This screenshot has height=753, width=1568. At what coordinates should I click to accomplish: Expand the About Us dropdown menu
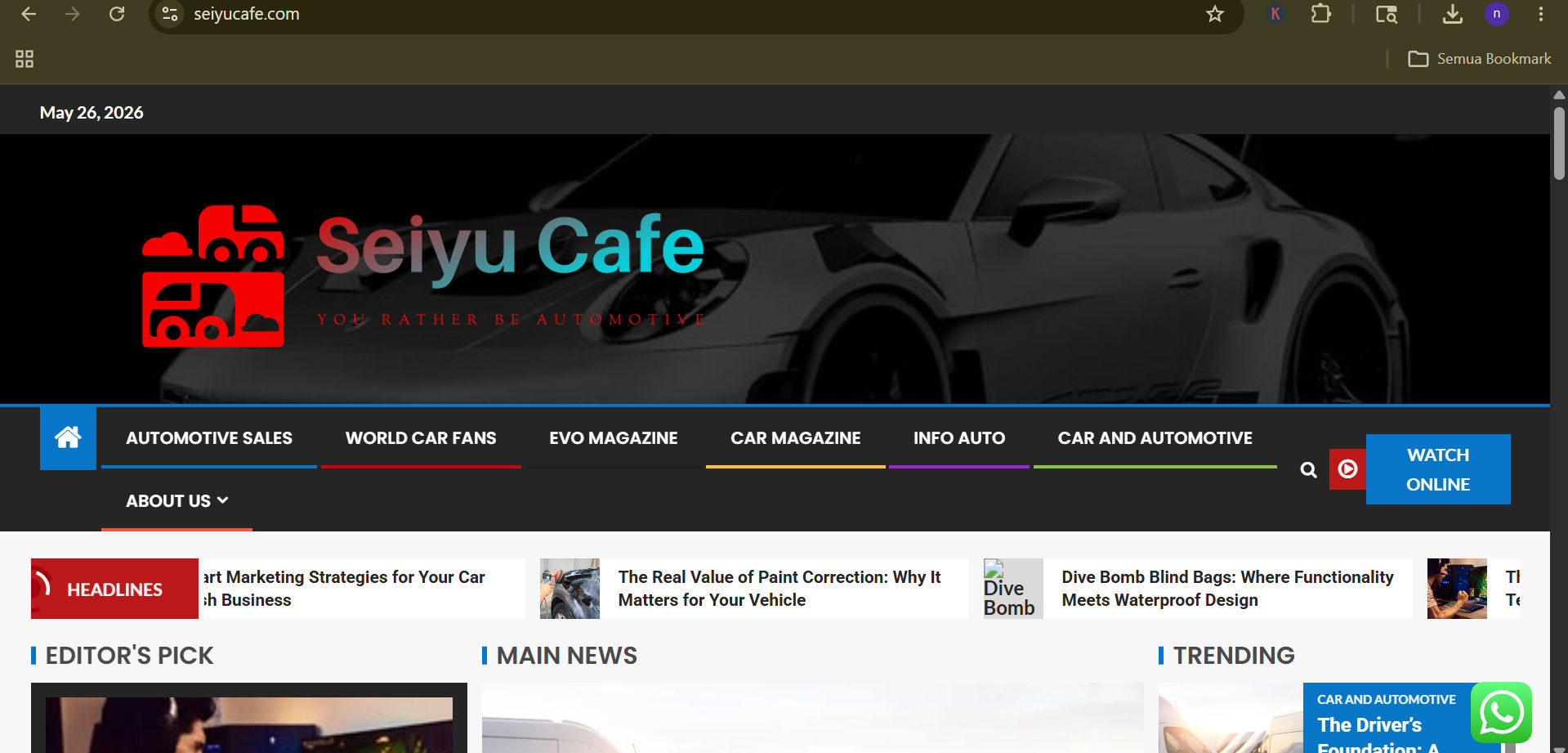click(x=176, y=501)
